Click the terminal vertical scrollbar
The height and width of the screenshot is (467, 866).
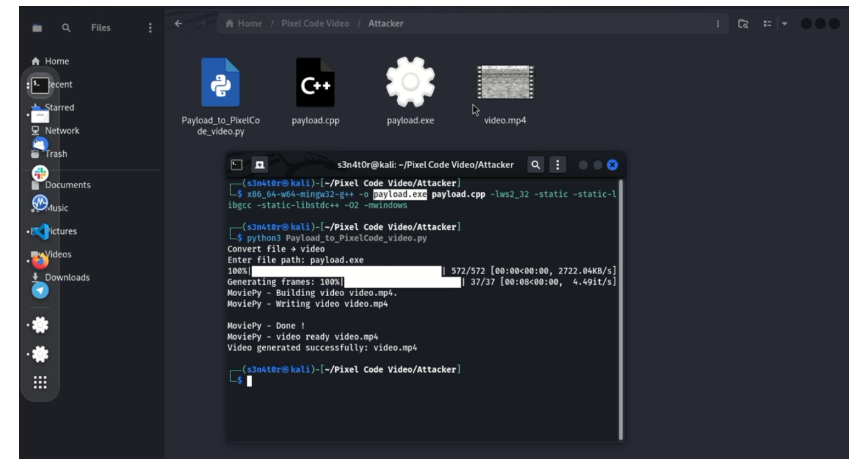point(621,309)
